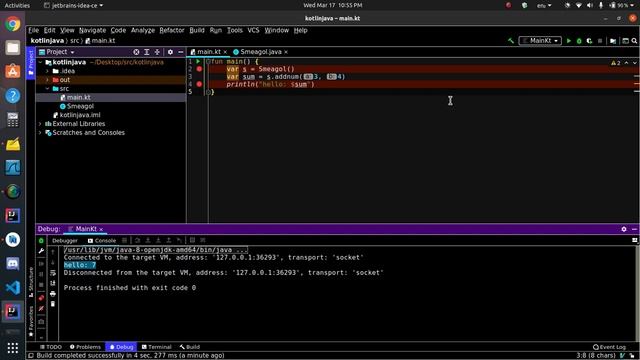This screenshot has height=360, width=640.
Task: Collapse the kotlinjava root folder
Action: coord(40,62)
